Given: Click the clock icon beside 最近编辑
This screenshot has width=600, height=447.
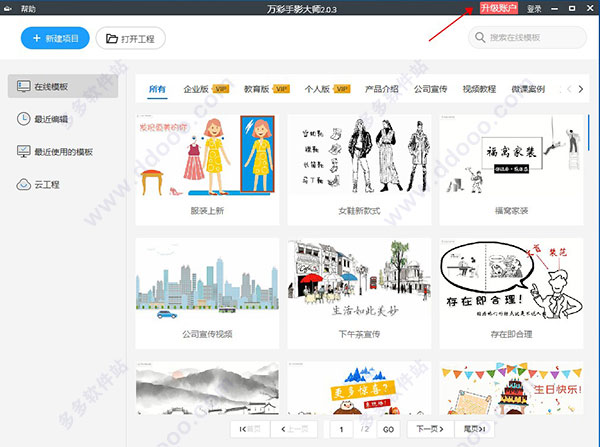Looking at the screenshot, I should 24,119.
